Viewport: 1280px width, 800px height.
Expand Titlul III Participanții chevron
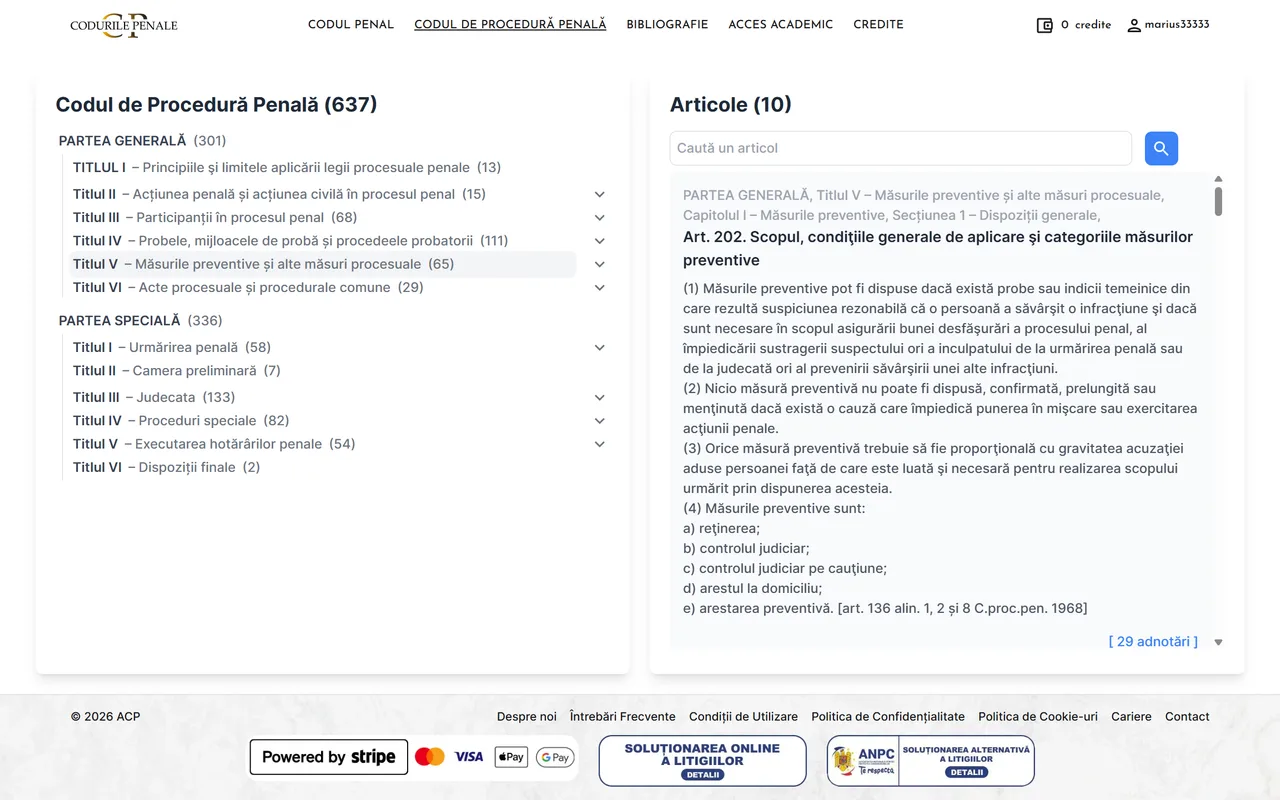pos(600,217)
